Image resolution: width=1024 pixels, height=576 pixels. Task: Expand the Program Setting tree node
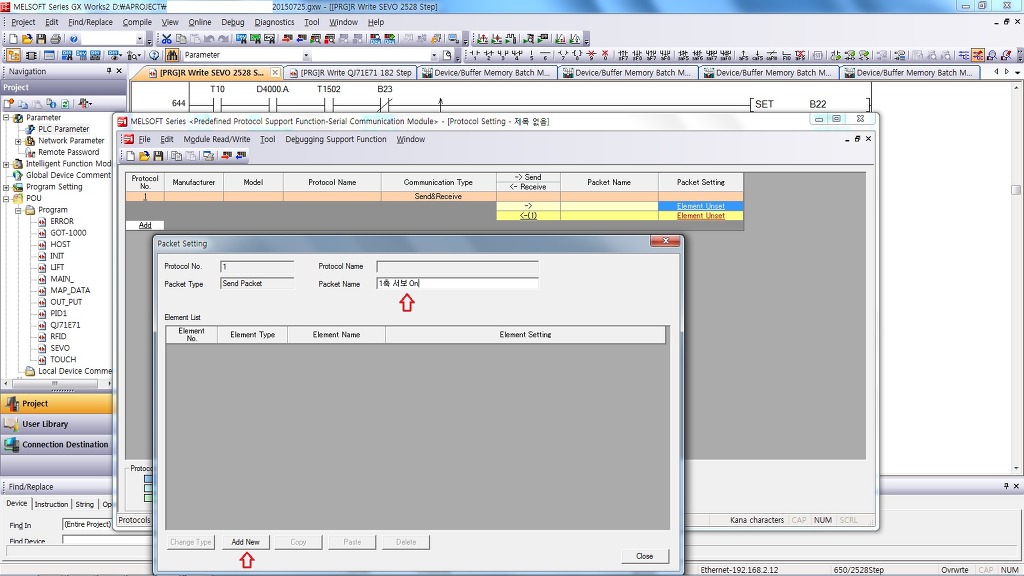pos(6,187)
